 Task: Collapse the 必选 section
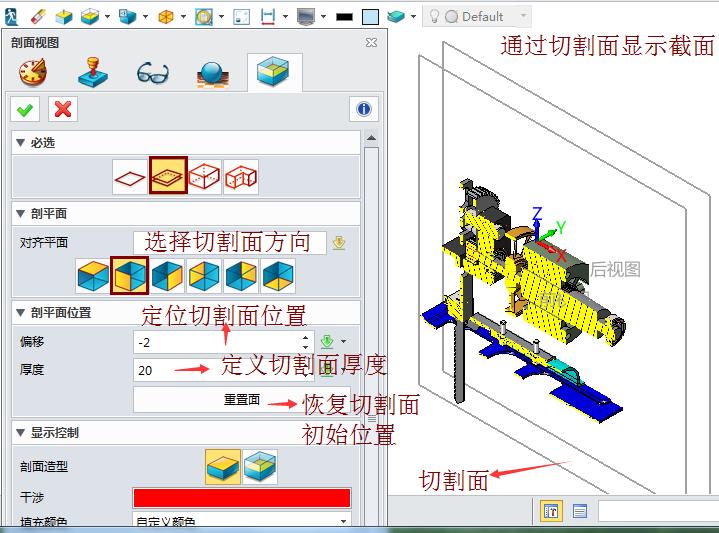(x=20, y=143)
